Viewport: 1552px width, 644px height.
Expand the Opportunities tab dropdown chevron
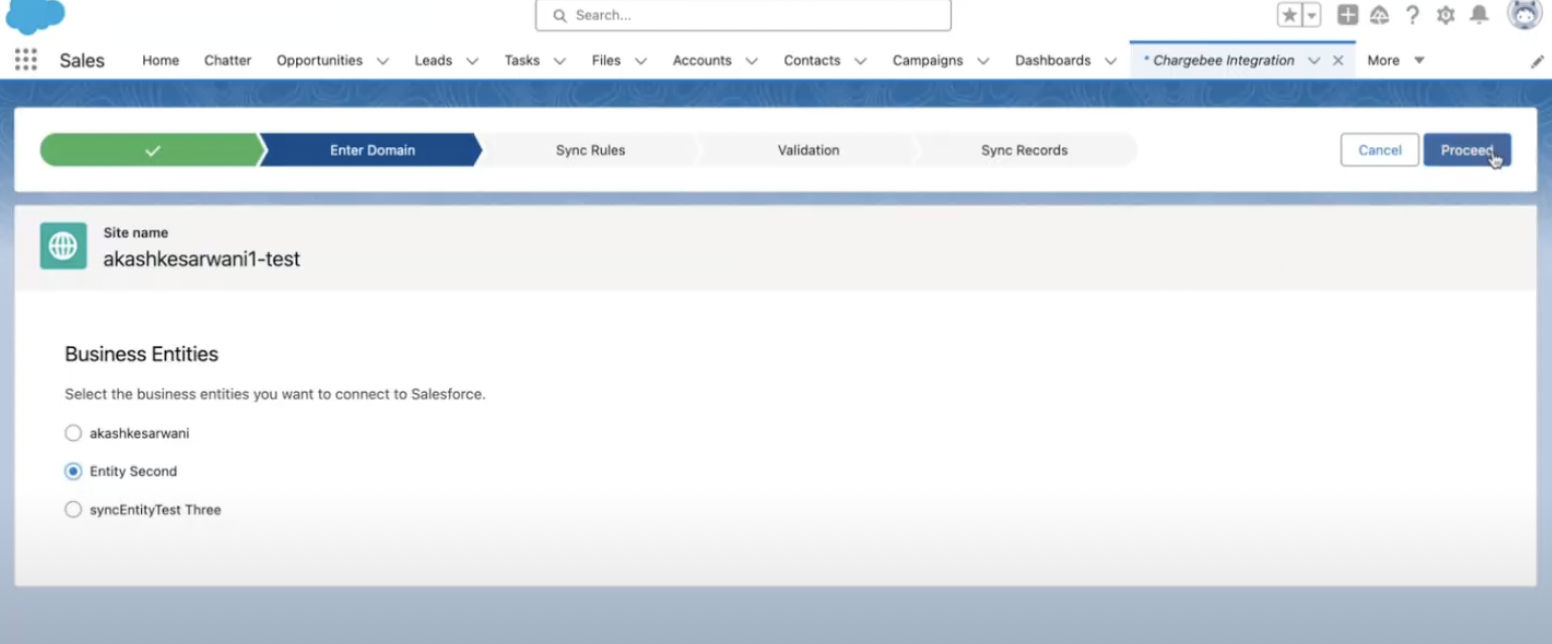383,61
